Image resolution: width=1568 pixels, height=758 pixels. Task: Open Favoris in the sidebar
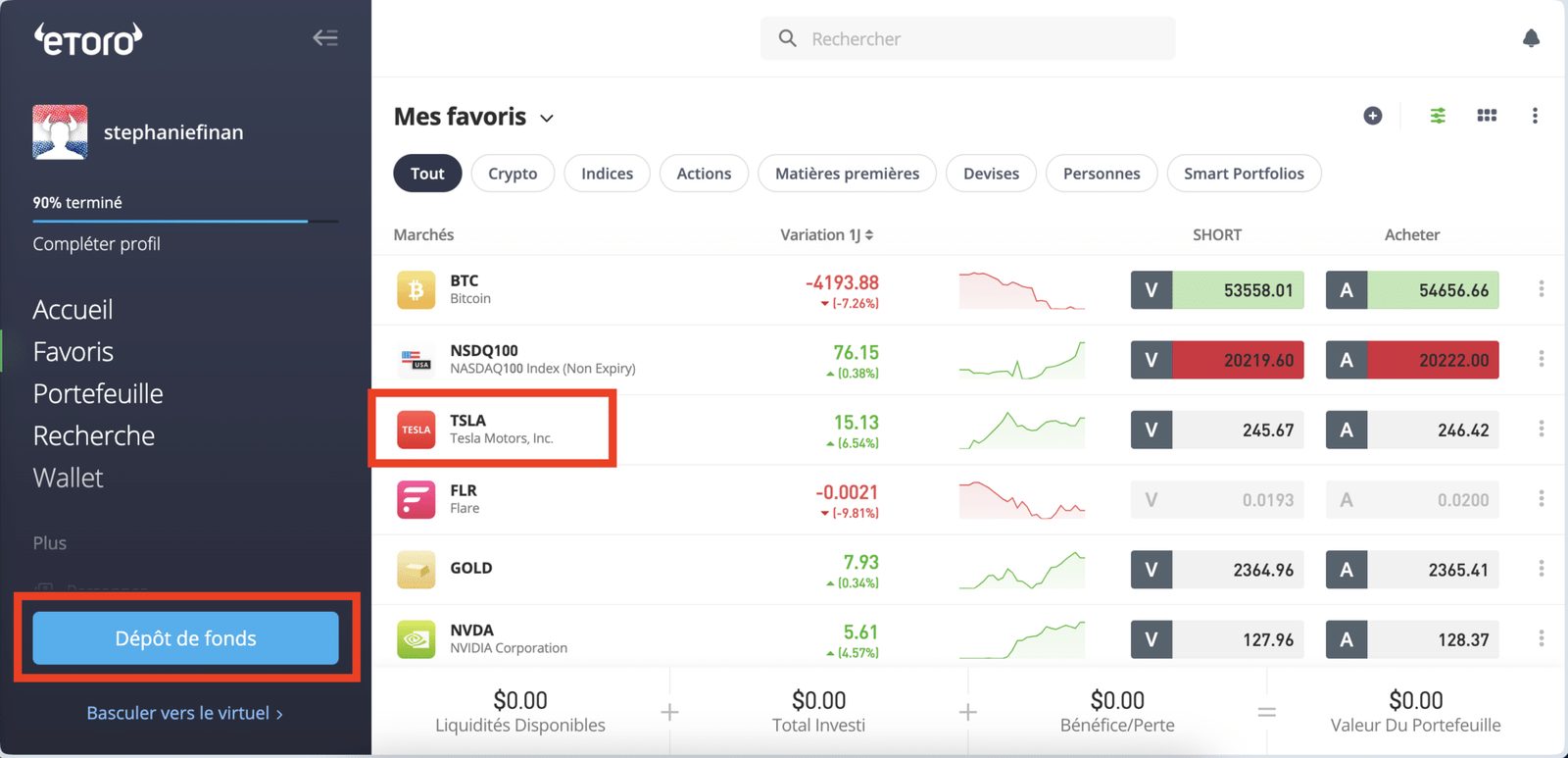(x=73, y=352)
